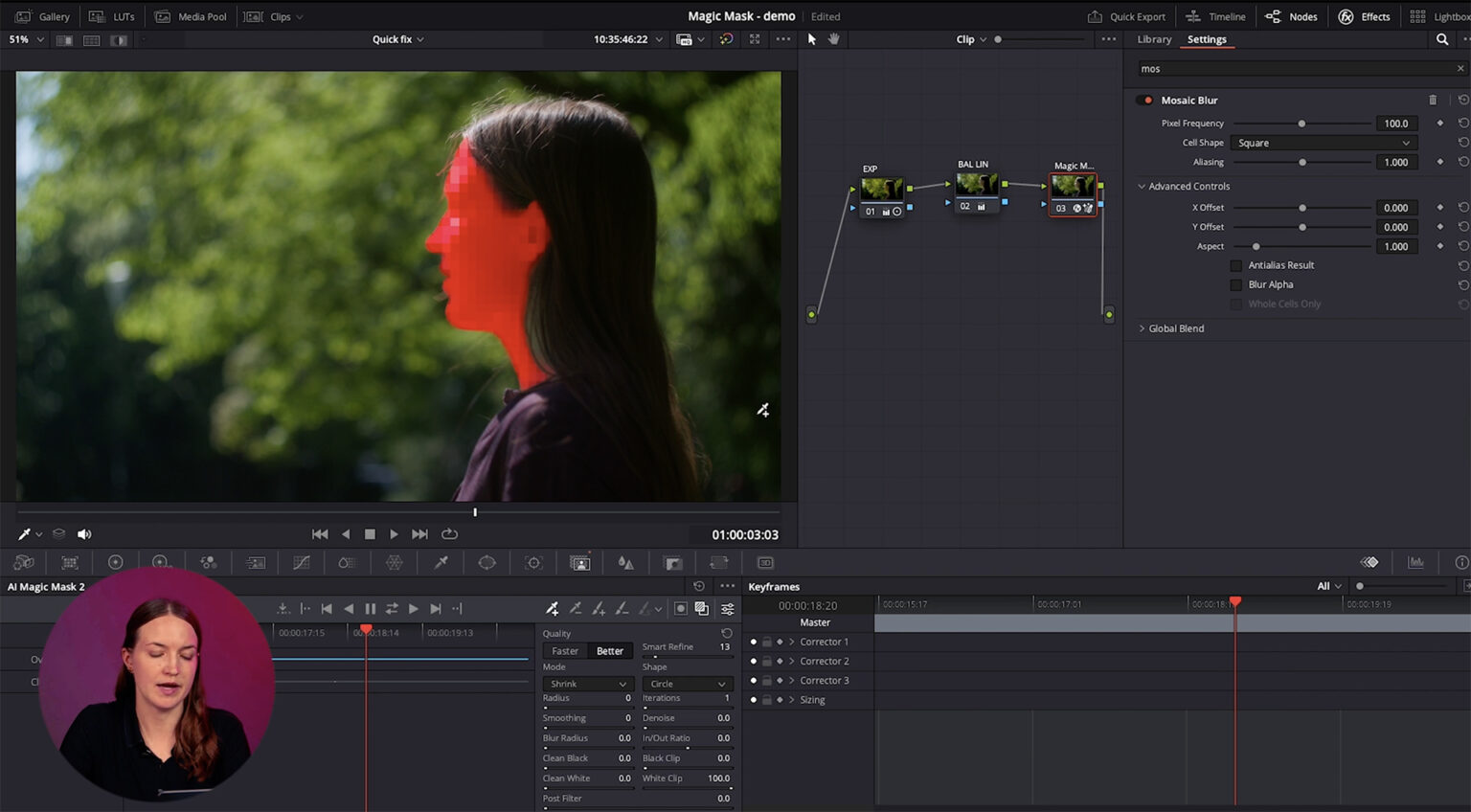The width and height of the screenshot is (1471, 812).
Task: Open the Color Wheels palette
Action: pos(115,562)
